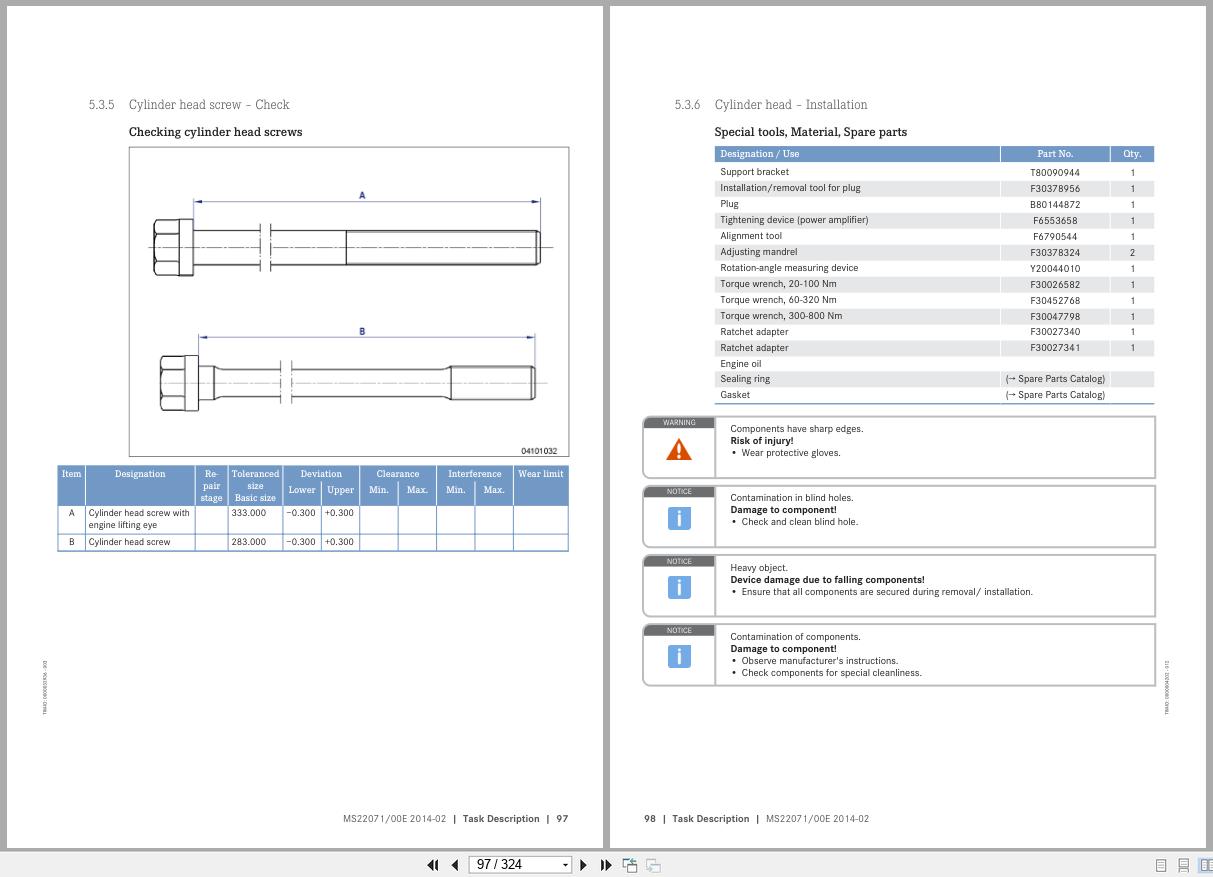The image size is (1213, 877).
Task: Click the Part No. column header
Action: [1055, 154]
